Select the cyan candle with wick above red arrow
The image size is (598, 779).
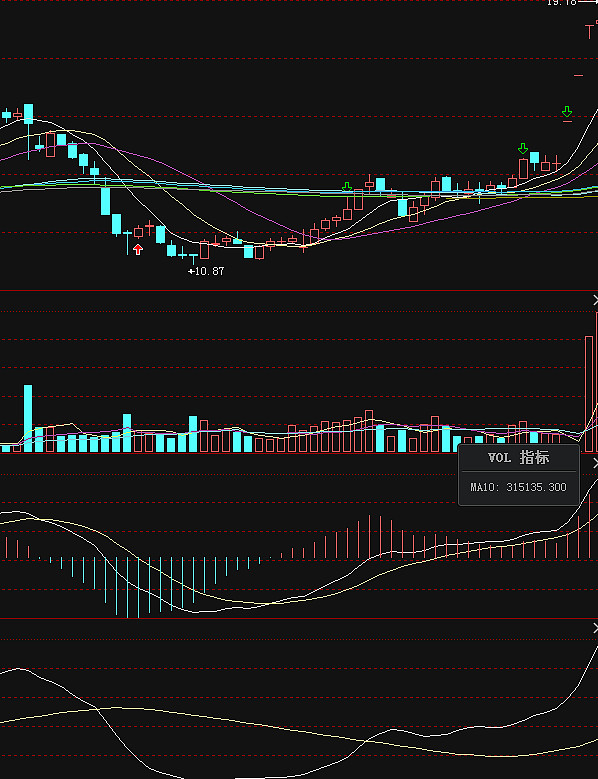click(128, 242)
